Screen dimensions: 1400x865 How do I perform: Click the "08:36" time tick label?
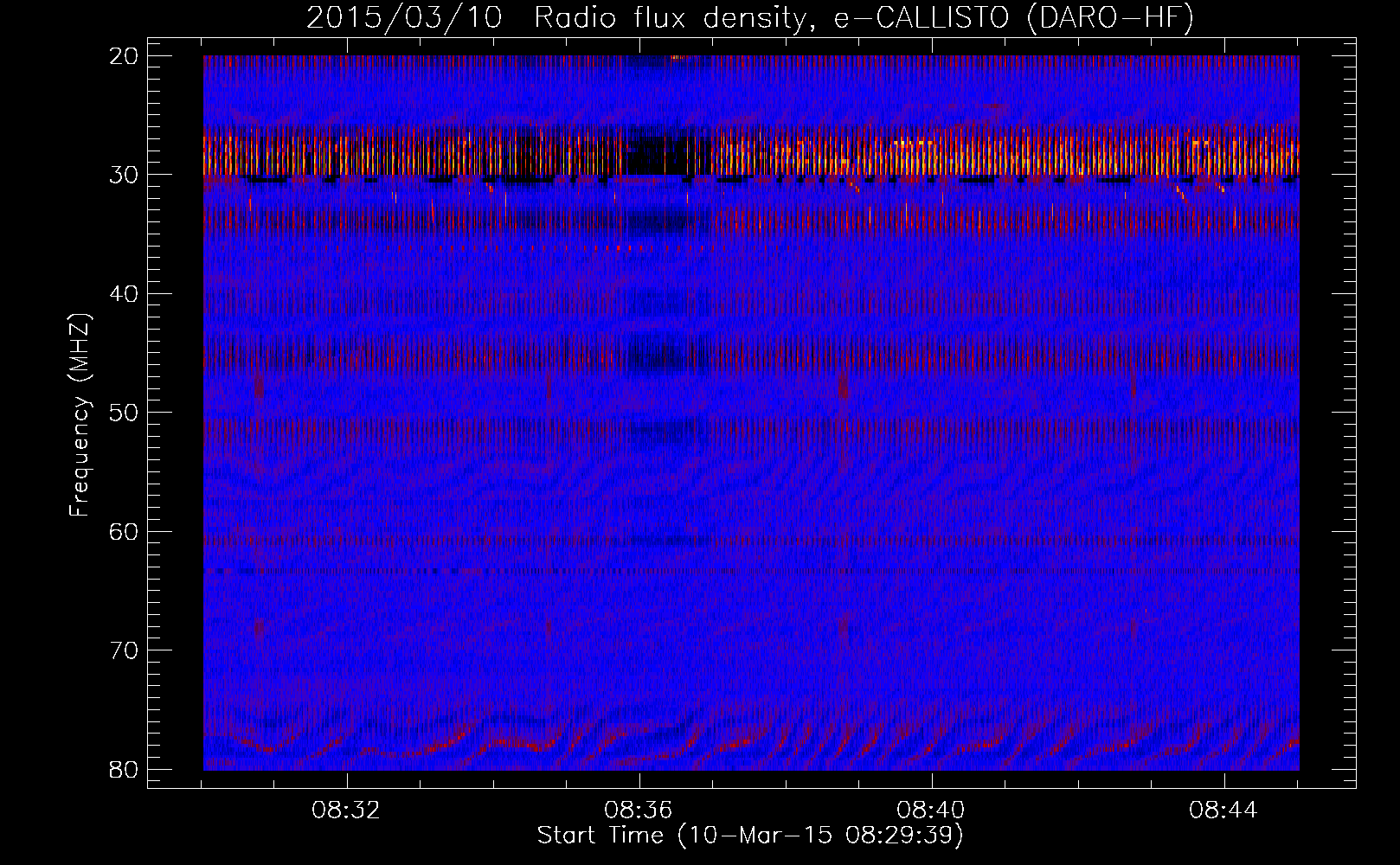639,811
